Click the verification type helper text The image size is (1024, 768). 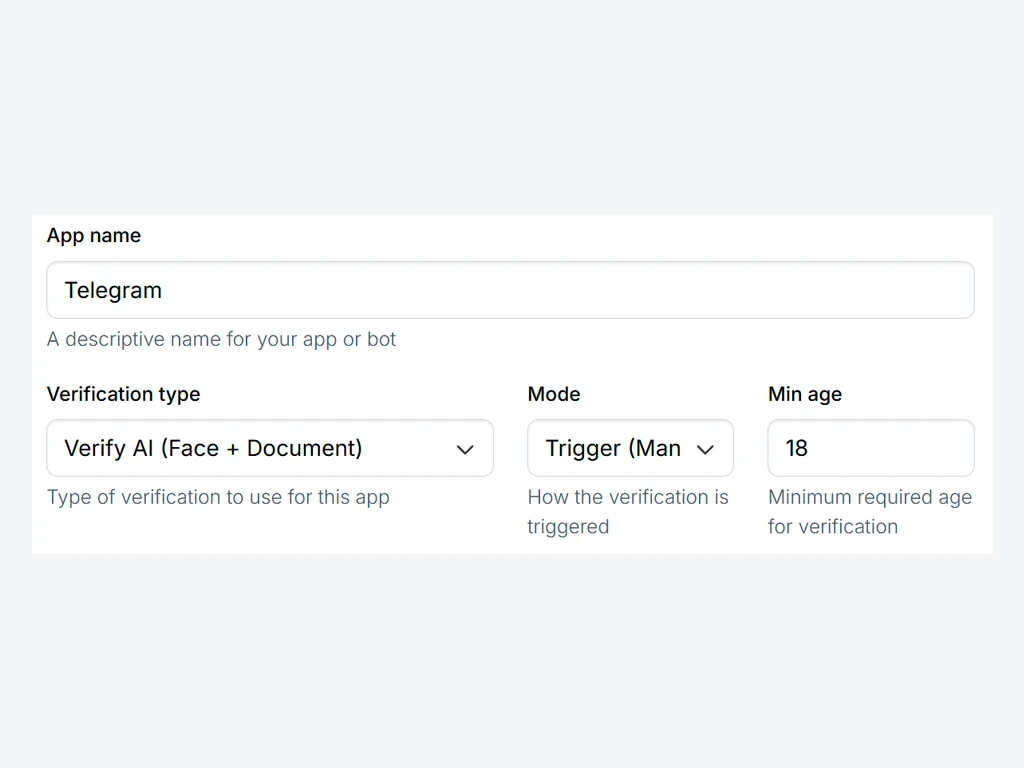[219, 497]
